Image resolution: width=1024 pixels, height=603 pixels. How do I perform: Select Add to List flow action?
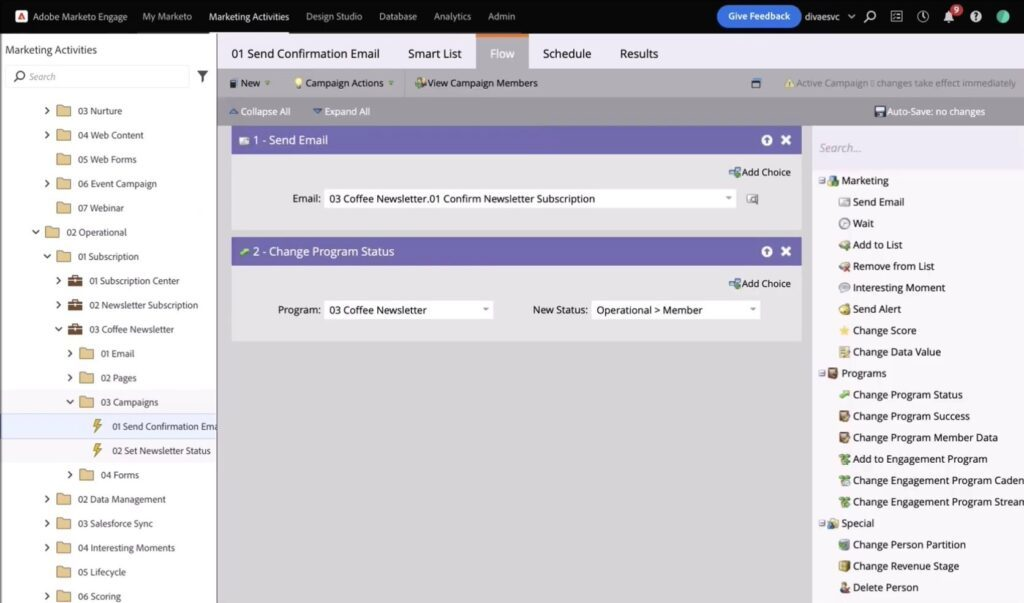pyautogui.click(x=870, y=245)
